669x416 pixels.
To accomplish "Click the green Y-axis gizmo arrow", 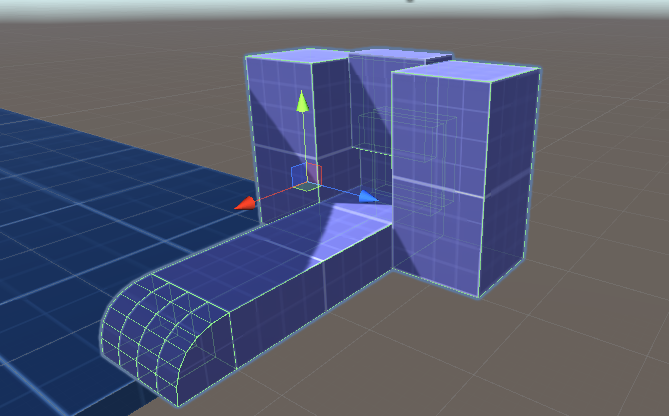I will click(x=302, y=102).
